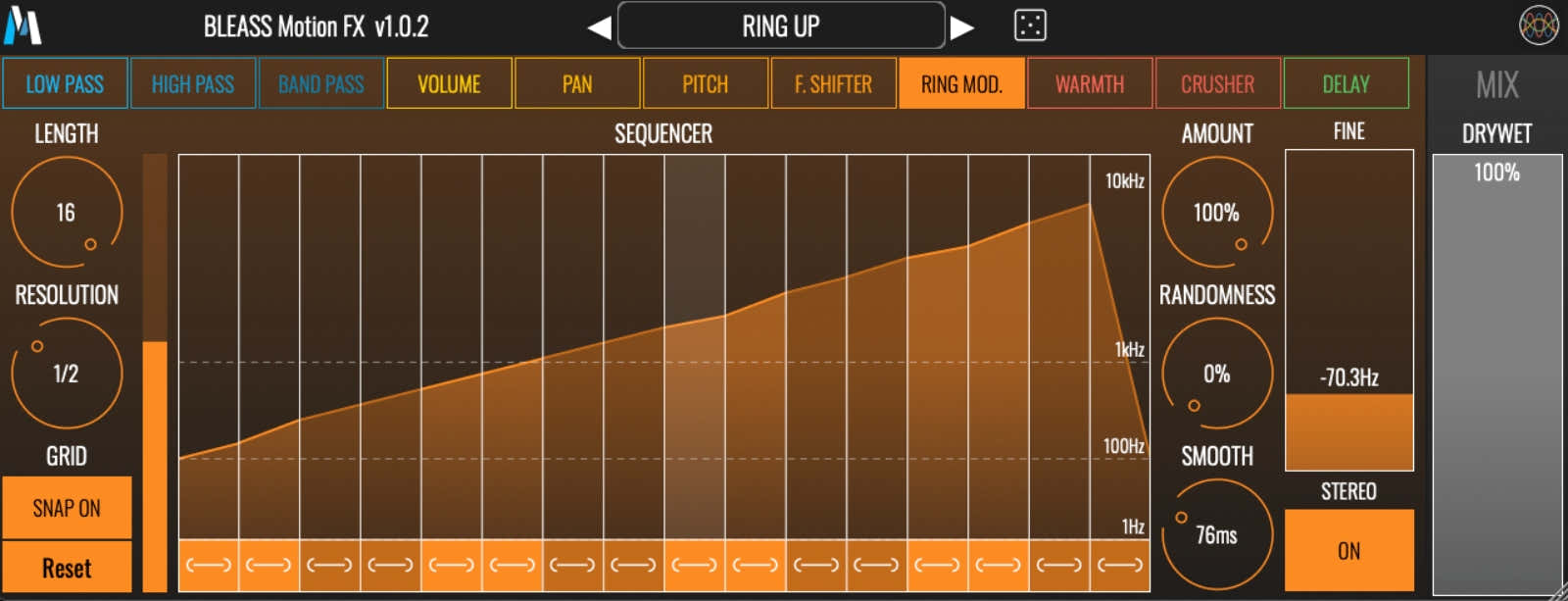Go to the previous preset with the left arrow
The image size is (1568, 601).
pos(599,27)
